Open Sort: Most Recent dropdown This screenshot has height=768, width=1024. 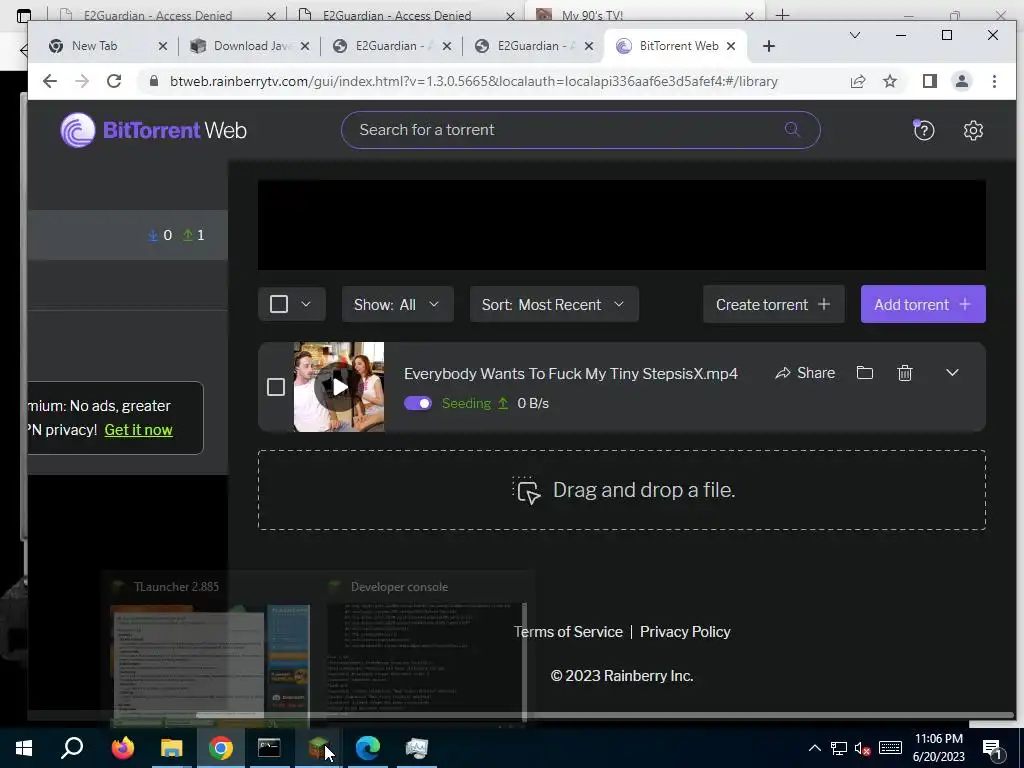tap(554, 304)
